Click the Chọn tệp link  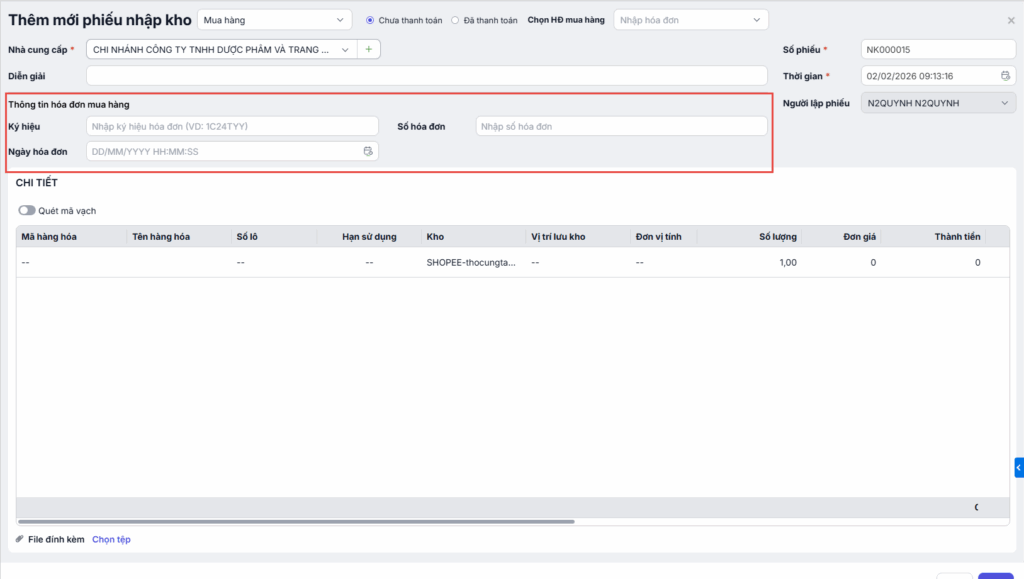click(x=111, y=539)
